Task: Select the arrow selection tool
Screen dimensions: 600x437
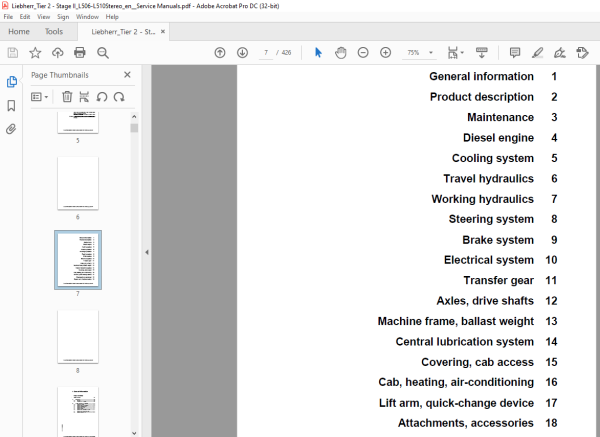Action: [318, 52]
